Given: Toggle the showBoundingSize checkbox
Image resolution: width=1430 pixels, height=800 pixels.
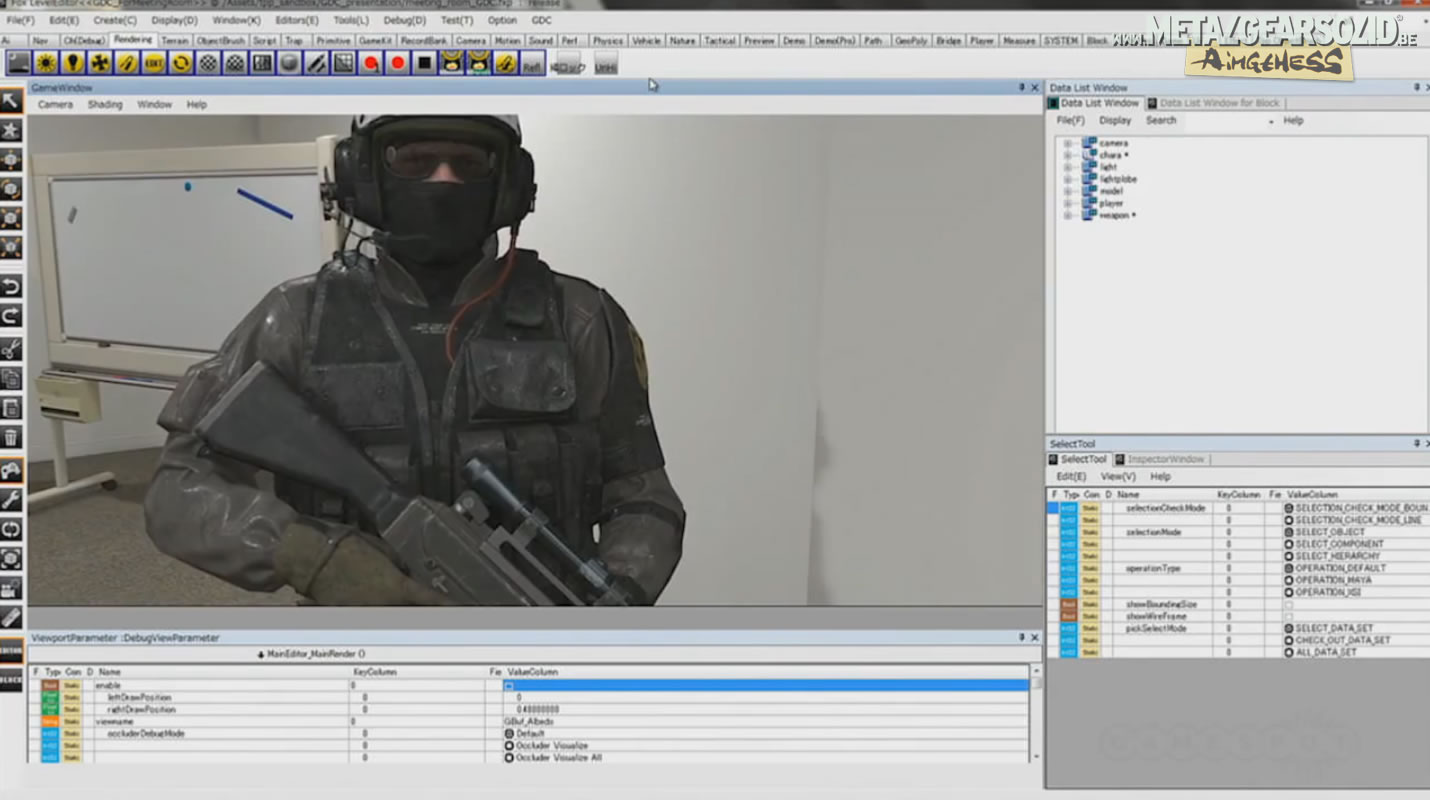Looking at the screenshot, I should (x=1288, y=604).
